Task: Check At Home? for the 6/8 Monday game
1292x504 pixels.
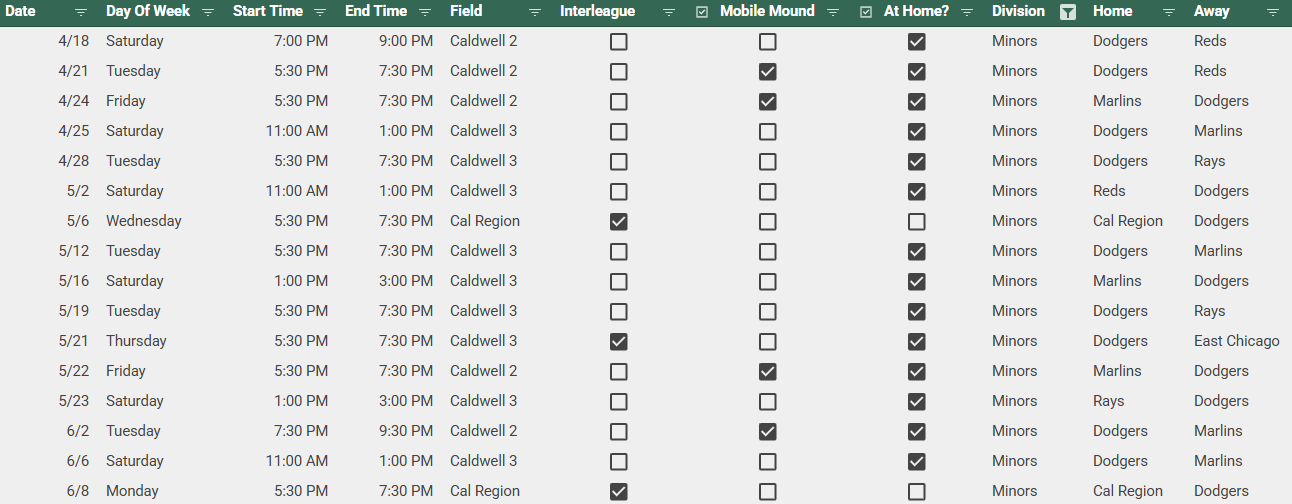Action: click(x=916, y=491)
